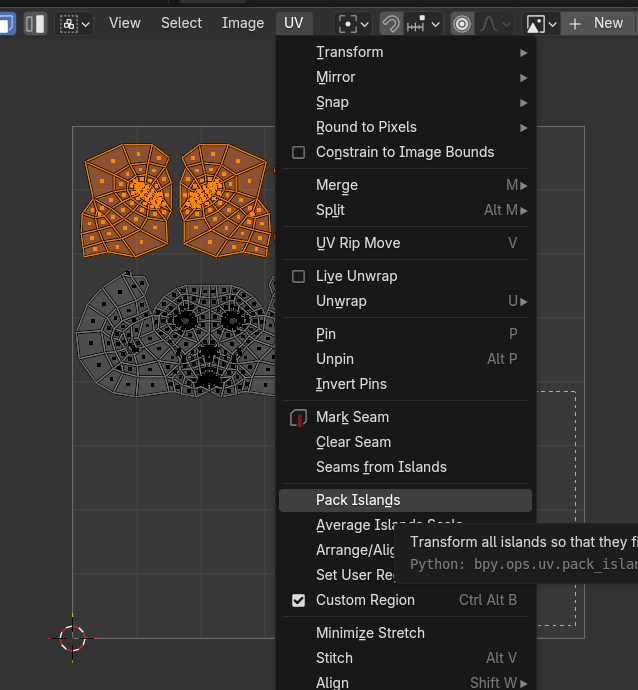
Task: Expand Round to Pixels submenu
Action: [x=405, y=128]
